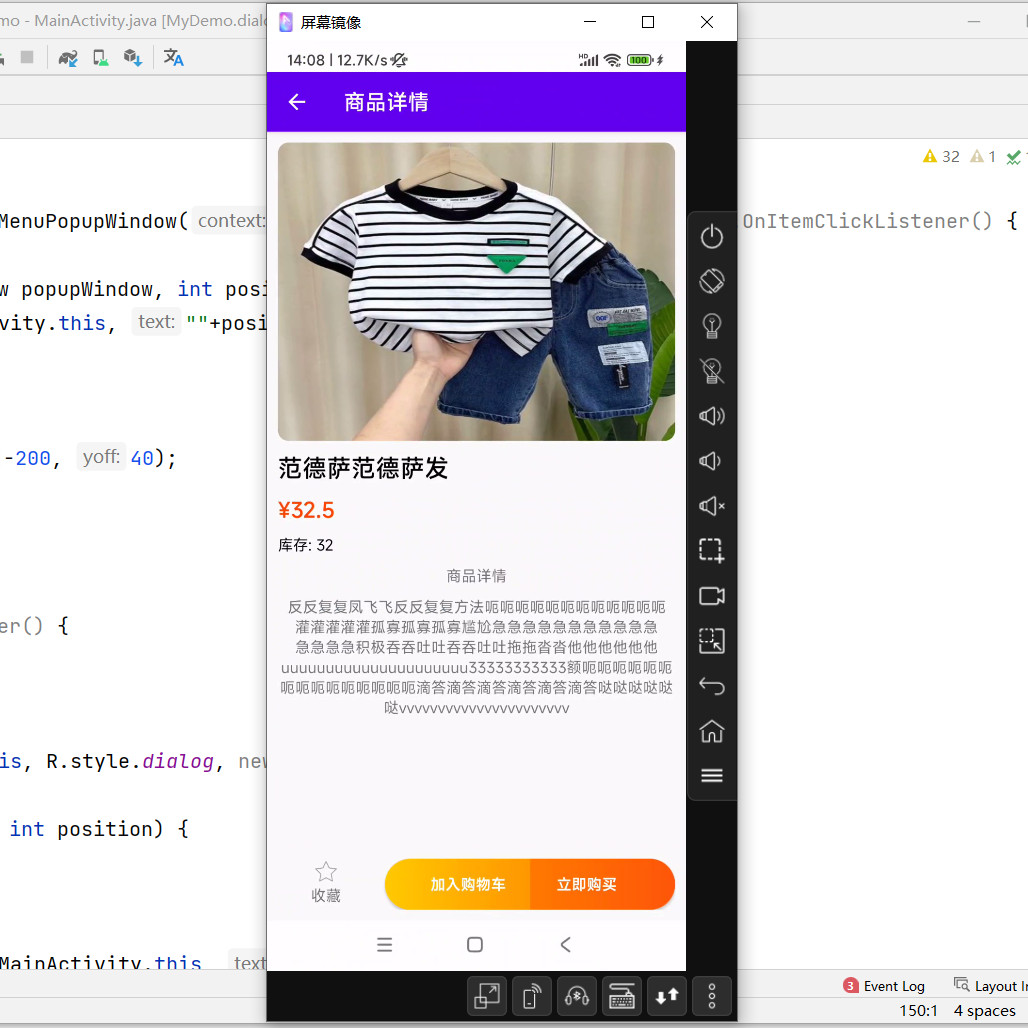Click 4 spaces indent setting in status bar
This screenshot has height=1028, width=1028.
[984, 1011]
